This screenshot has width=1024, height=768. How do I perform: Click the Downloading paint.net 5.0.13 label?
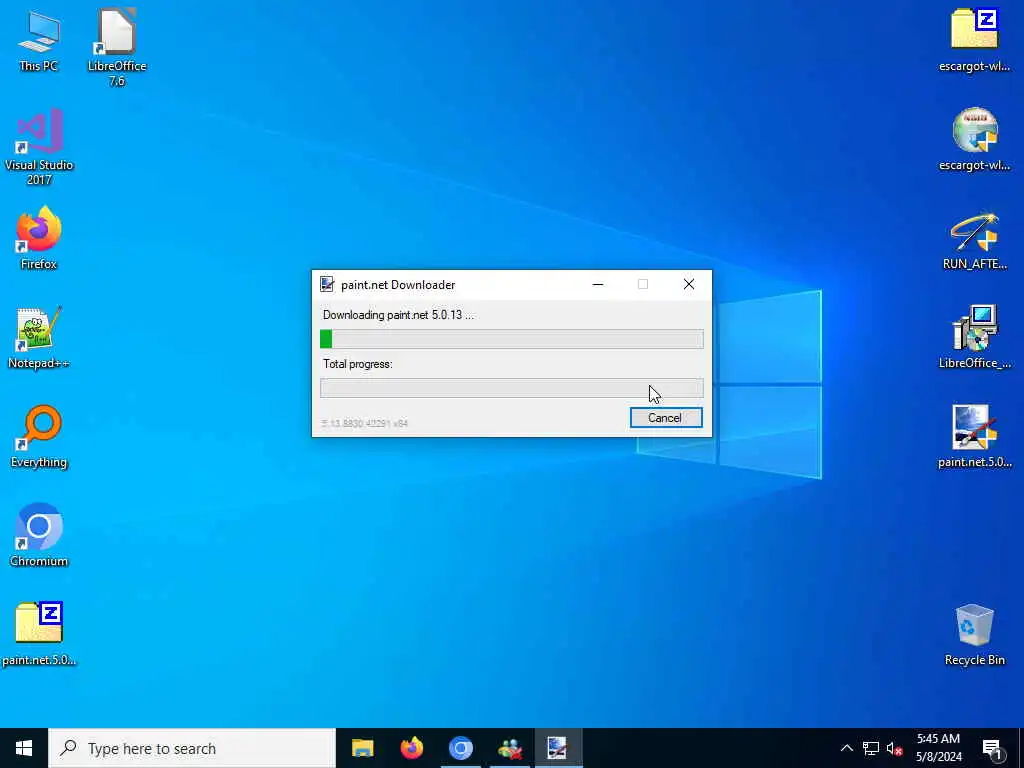[398, 315]
